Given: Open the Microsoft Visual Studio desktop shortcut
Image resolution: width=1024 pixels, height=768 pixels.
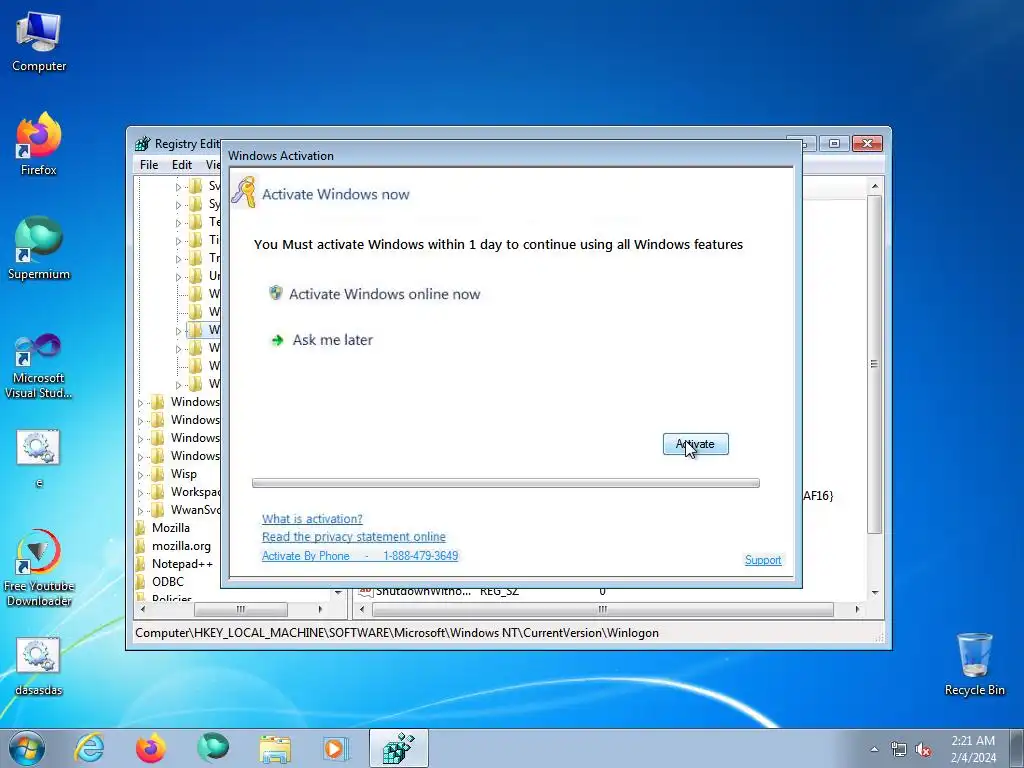Looking at the screenshot, I should click(x=39, y=366).
